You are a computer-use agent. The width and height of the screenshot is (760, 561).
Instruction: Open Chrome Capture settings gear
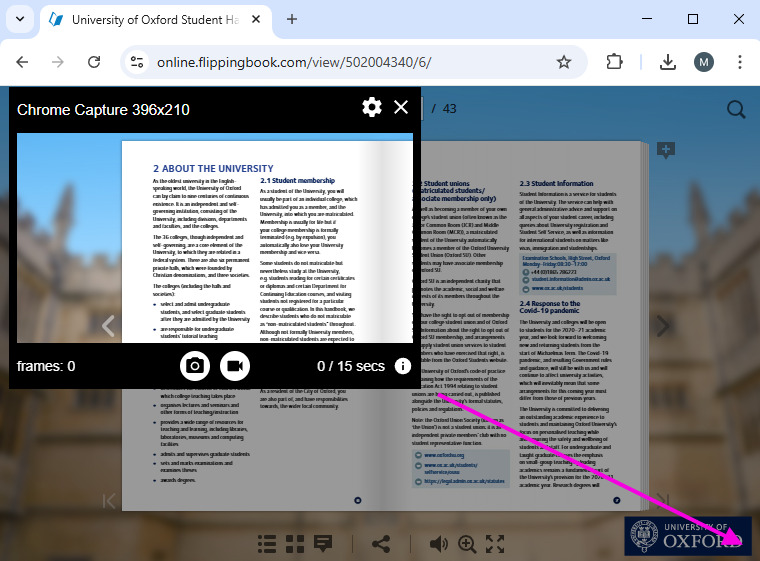[372, 107]
